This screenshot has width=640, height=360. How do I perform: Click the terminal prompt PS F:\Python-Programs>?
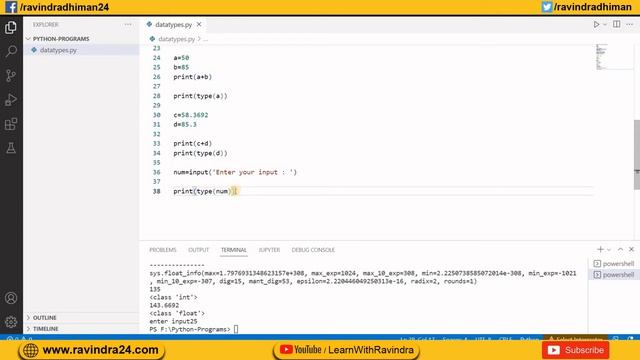(189, 329)
